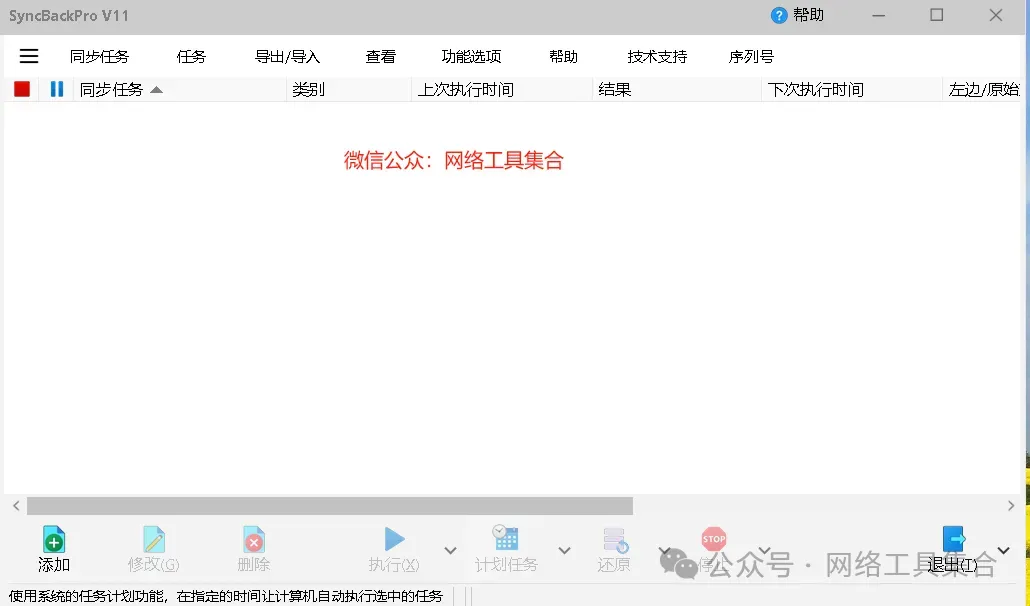Click the scrollbar left arrow

pyautogui.click(x=16, y=506)
